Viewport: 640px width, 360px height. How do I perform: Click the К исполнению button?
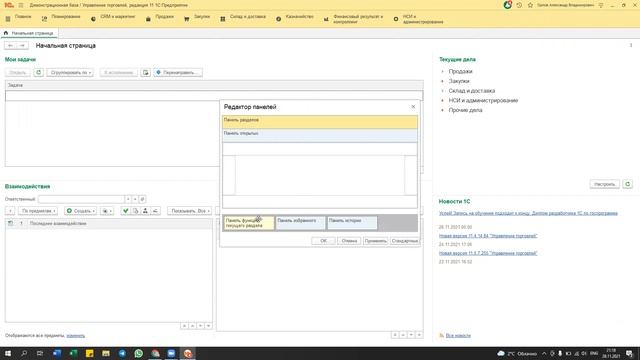pyautogui.click(x=118, y=73)
